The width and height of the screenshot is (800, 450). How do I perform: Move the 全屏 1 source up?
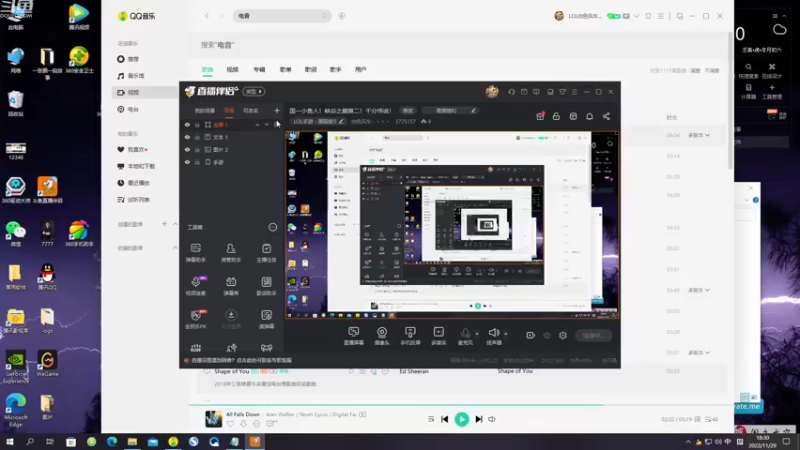[x=258, y=125]
